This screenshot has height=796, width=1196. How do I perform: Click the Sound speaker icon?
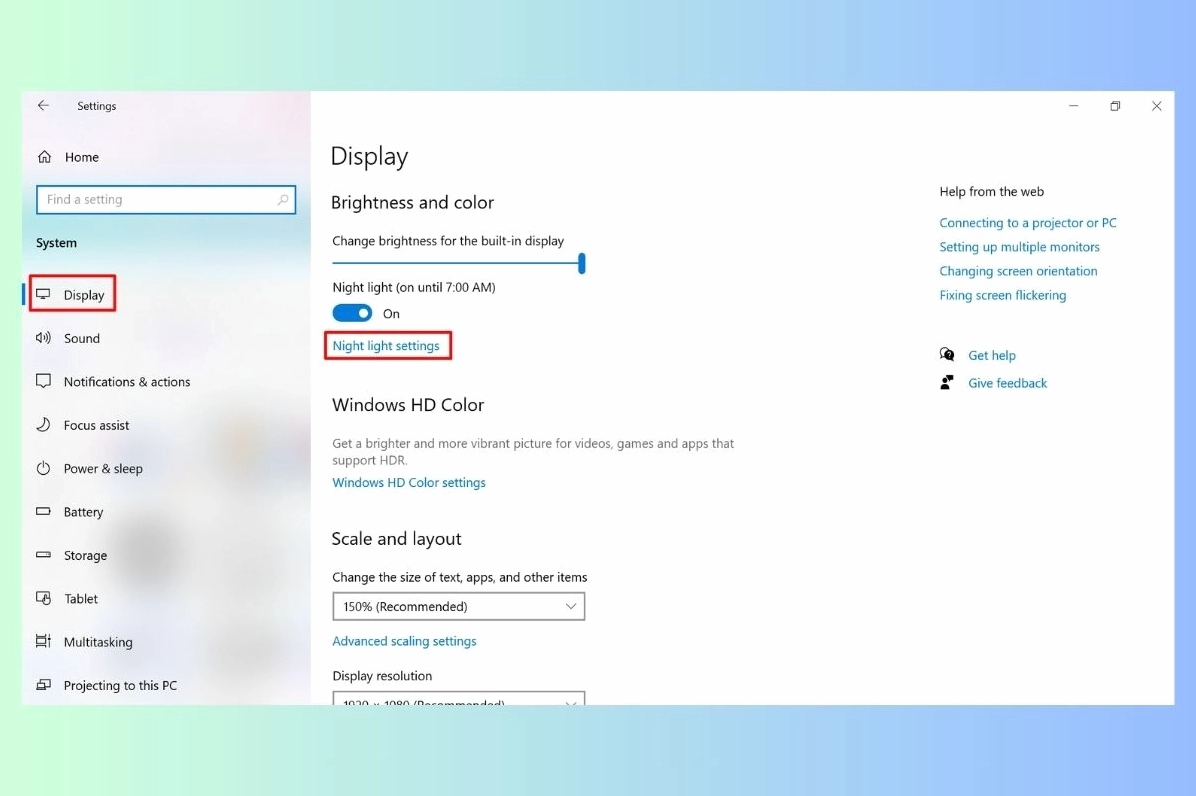coord(43,338)
